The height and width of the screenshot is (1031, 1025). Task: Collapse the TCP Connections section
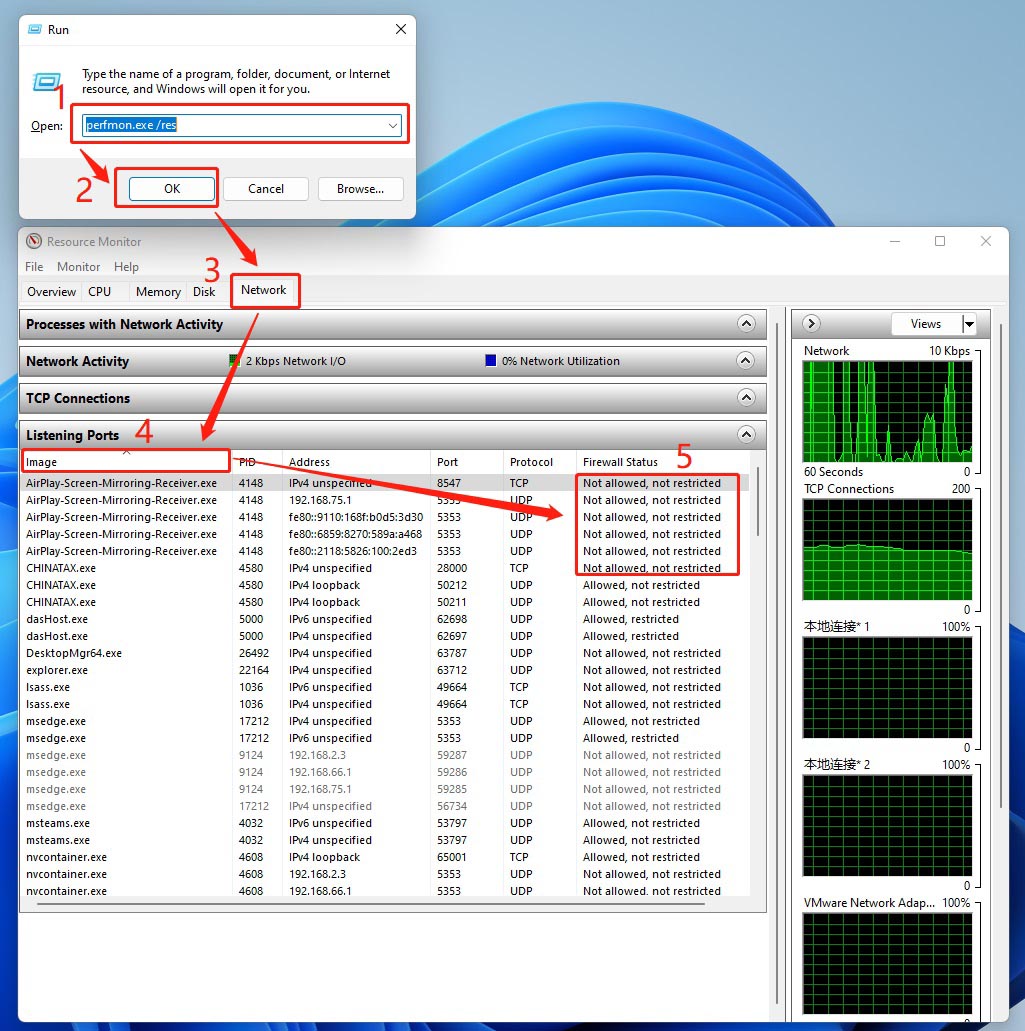tap(748, 398)
